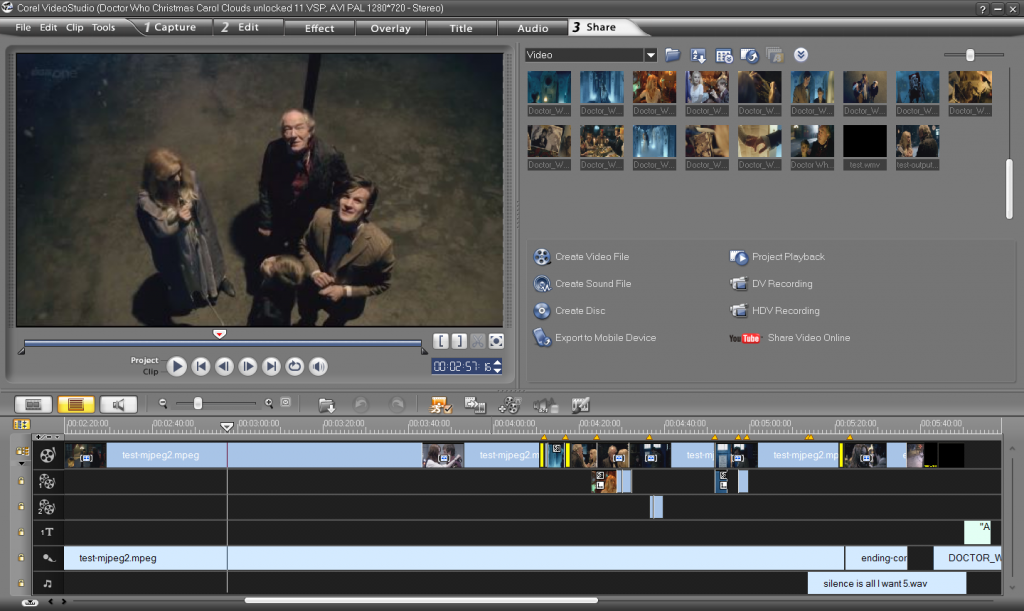The height and width of the screenshot is (611, 1024).
Task: Insert media files using the timeline folder icon
Action: click(326, 405)
